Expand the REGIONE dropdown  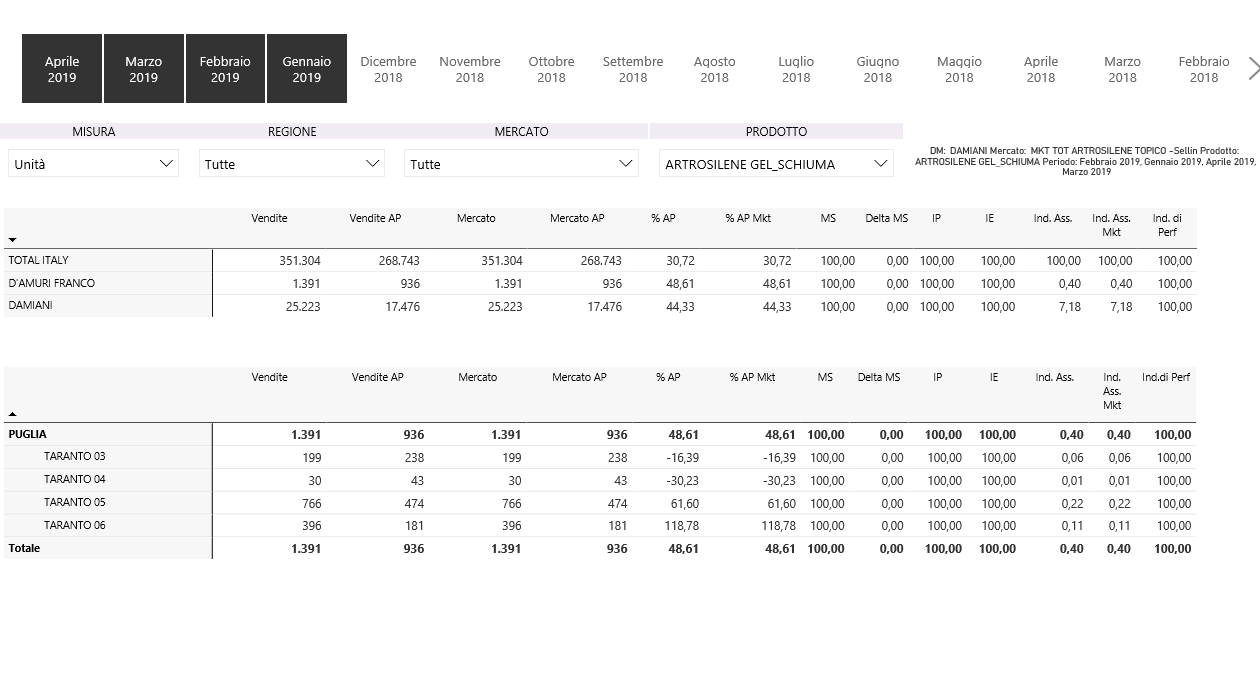coord(292,164)
